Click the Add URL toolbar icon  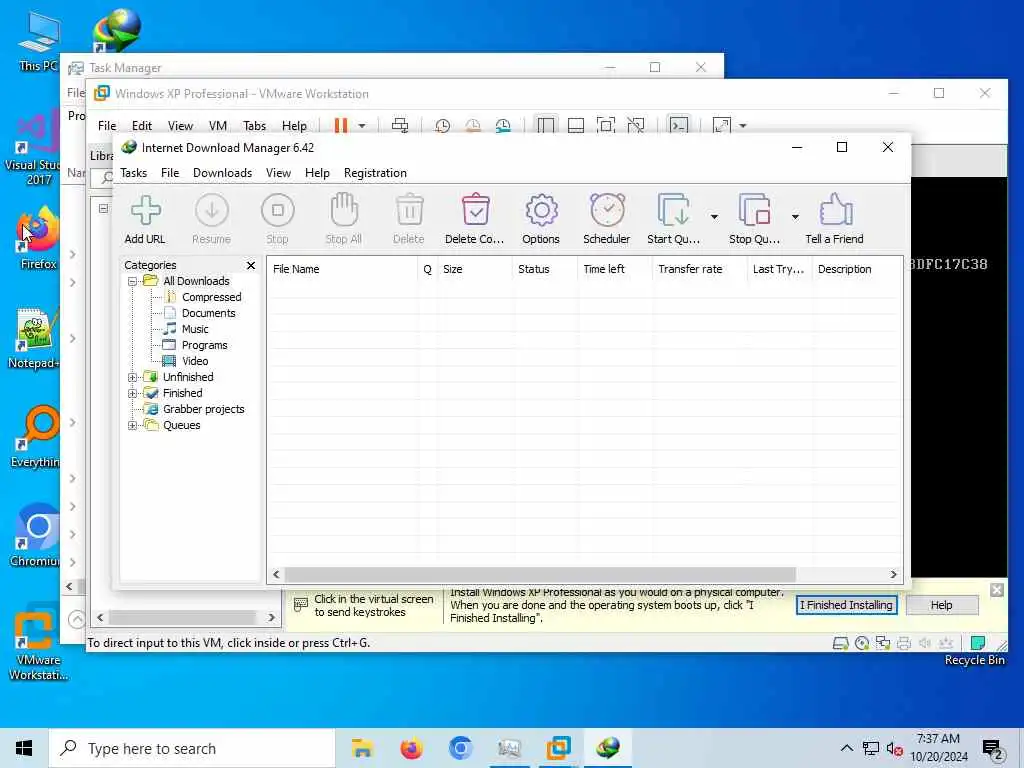[145, 219]
